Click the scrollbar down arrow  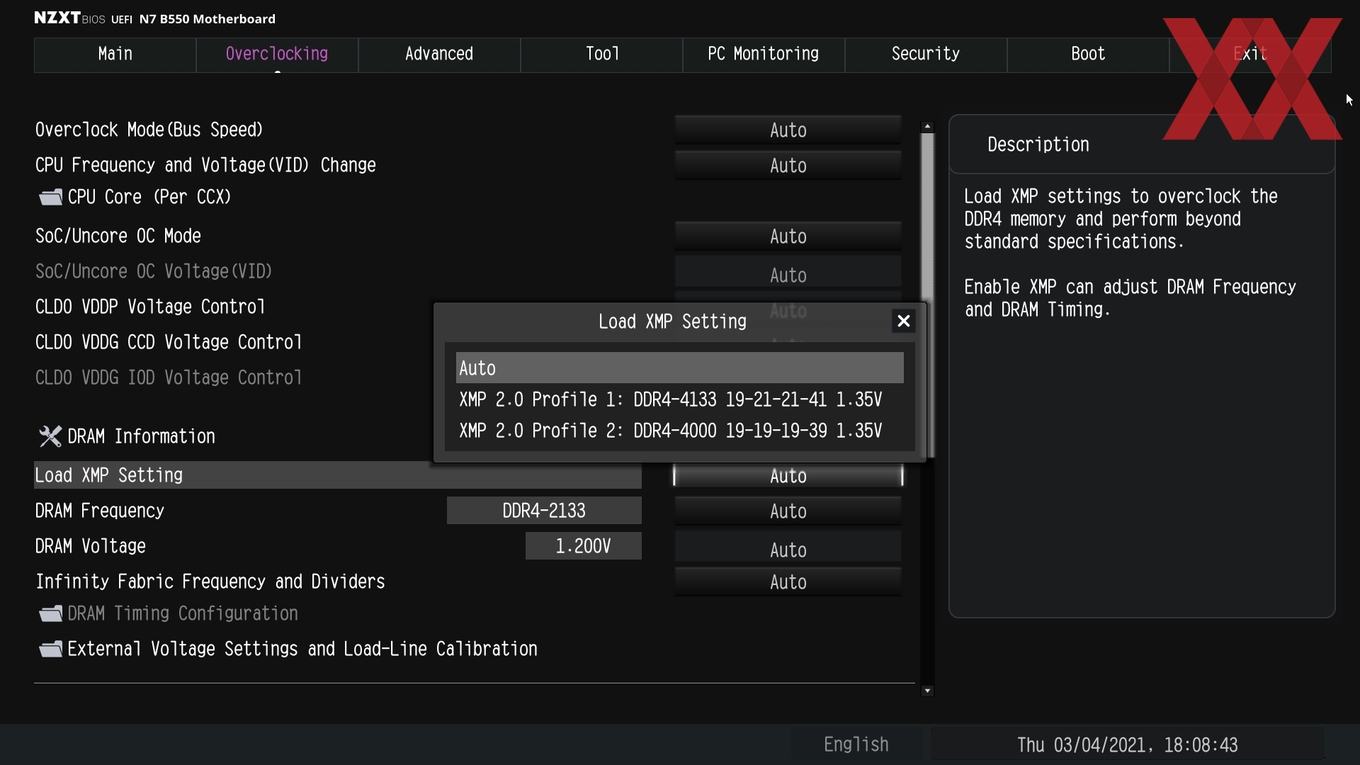pyautogui.click(x=927, y=690)
